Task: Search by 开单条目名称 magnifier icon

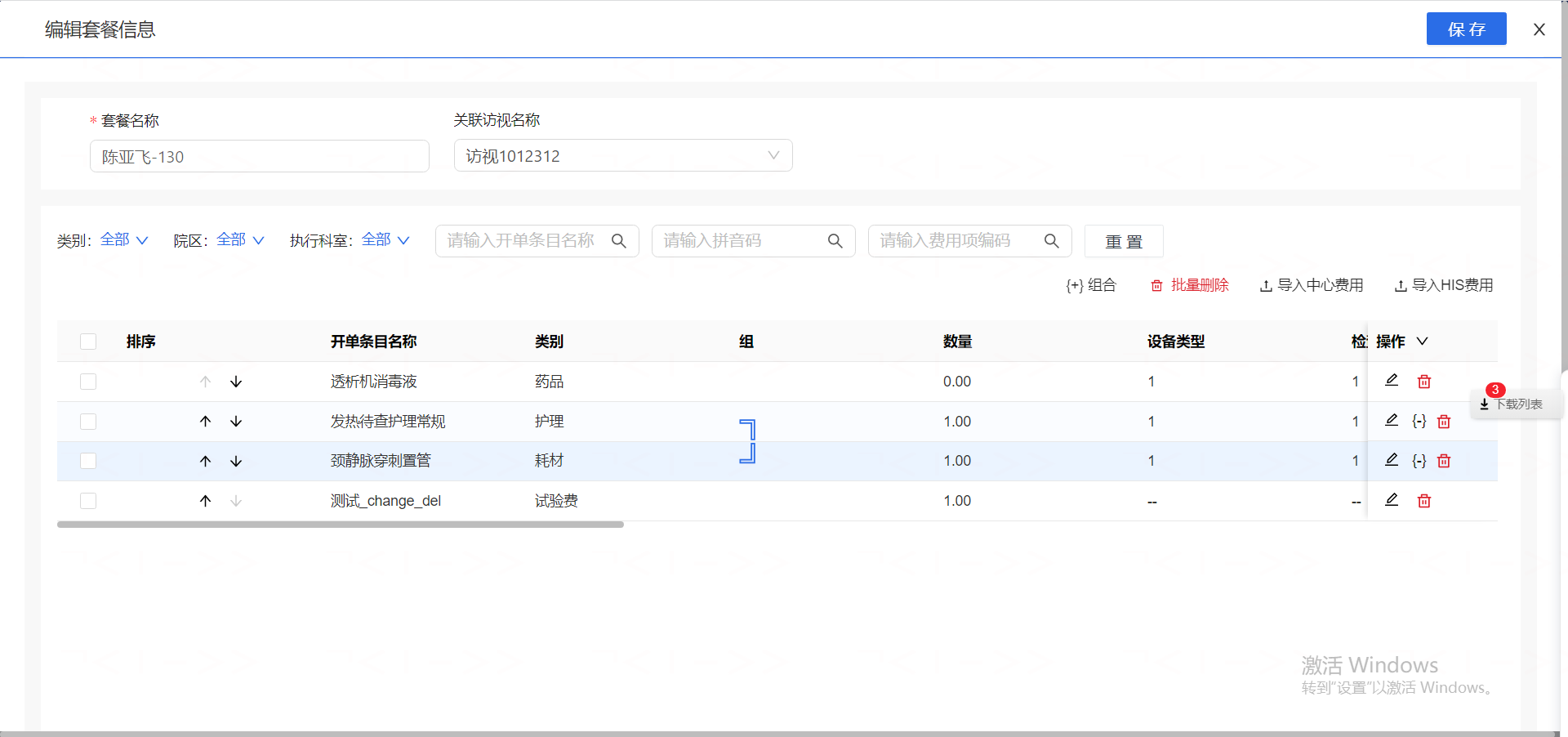Action: (619, 241)
